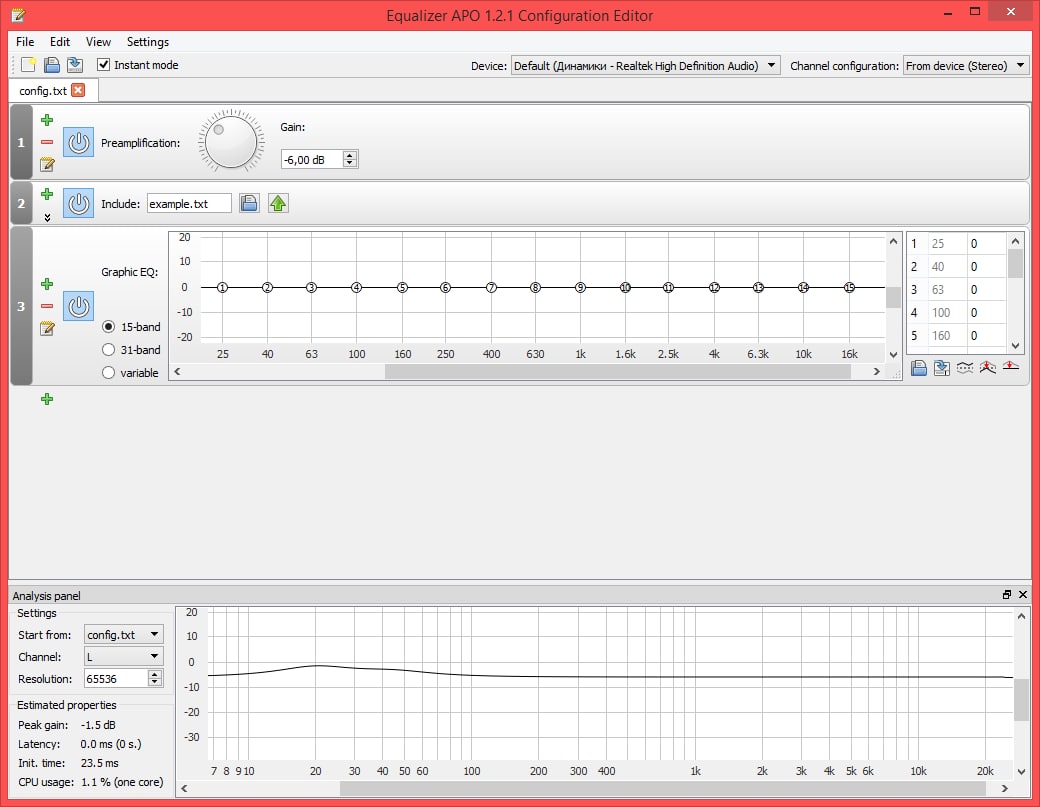Screen dimensions: 1040x807
Task: Open the Device dropdown
Action: pos(645,66)
